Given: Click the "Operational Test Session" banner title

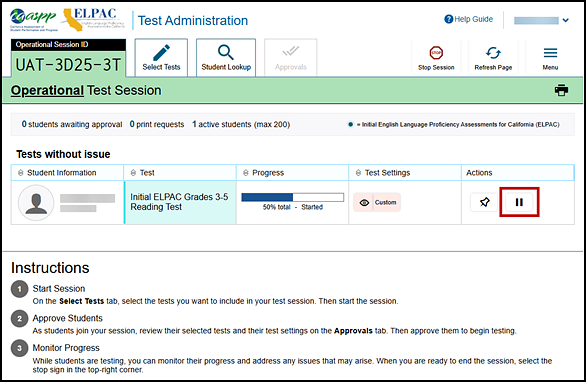Looking at the screenshot, I should pos(86,90).
